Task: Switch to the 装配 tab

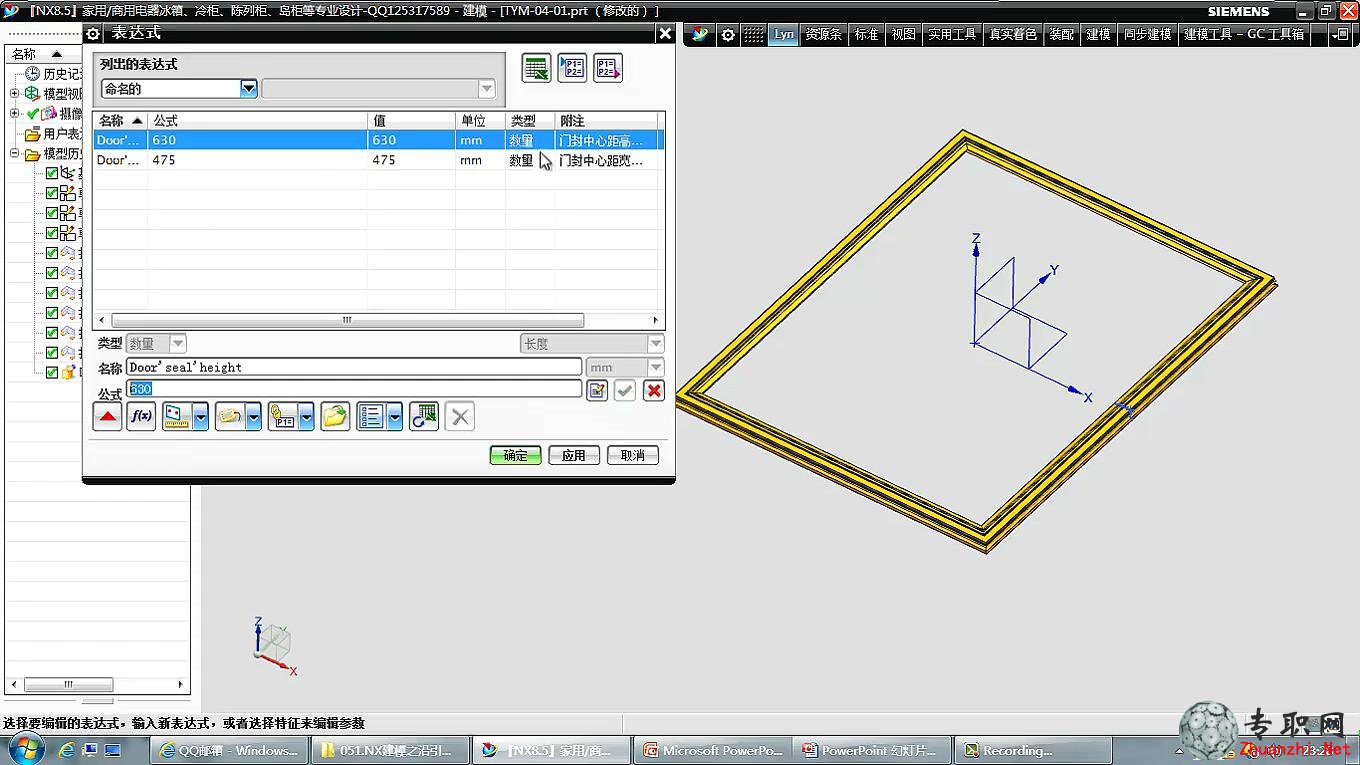Action: point(1061,34)
